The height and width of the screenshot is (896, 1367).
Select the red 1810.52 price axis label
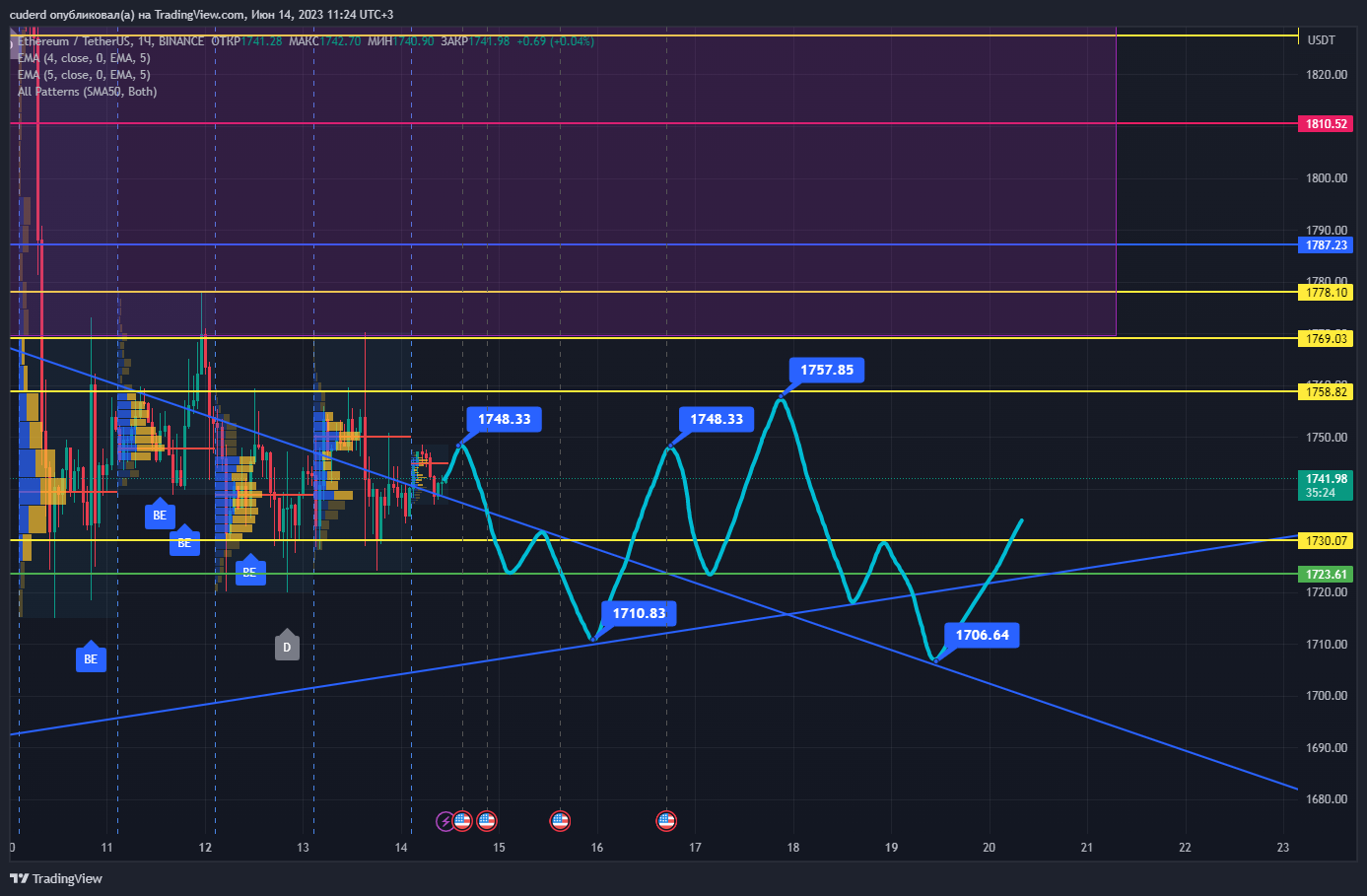point(1326,124)
